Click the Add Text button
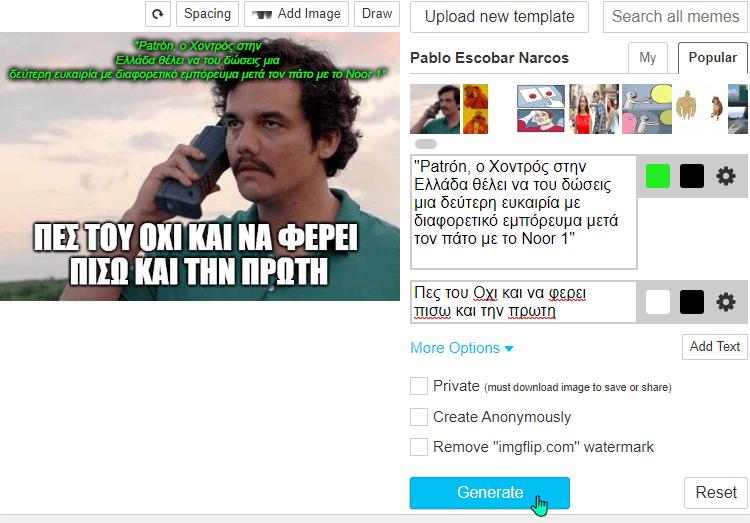This screenshot has width=750, height=523. click(x=715, y=346)
